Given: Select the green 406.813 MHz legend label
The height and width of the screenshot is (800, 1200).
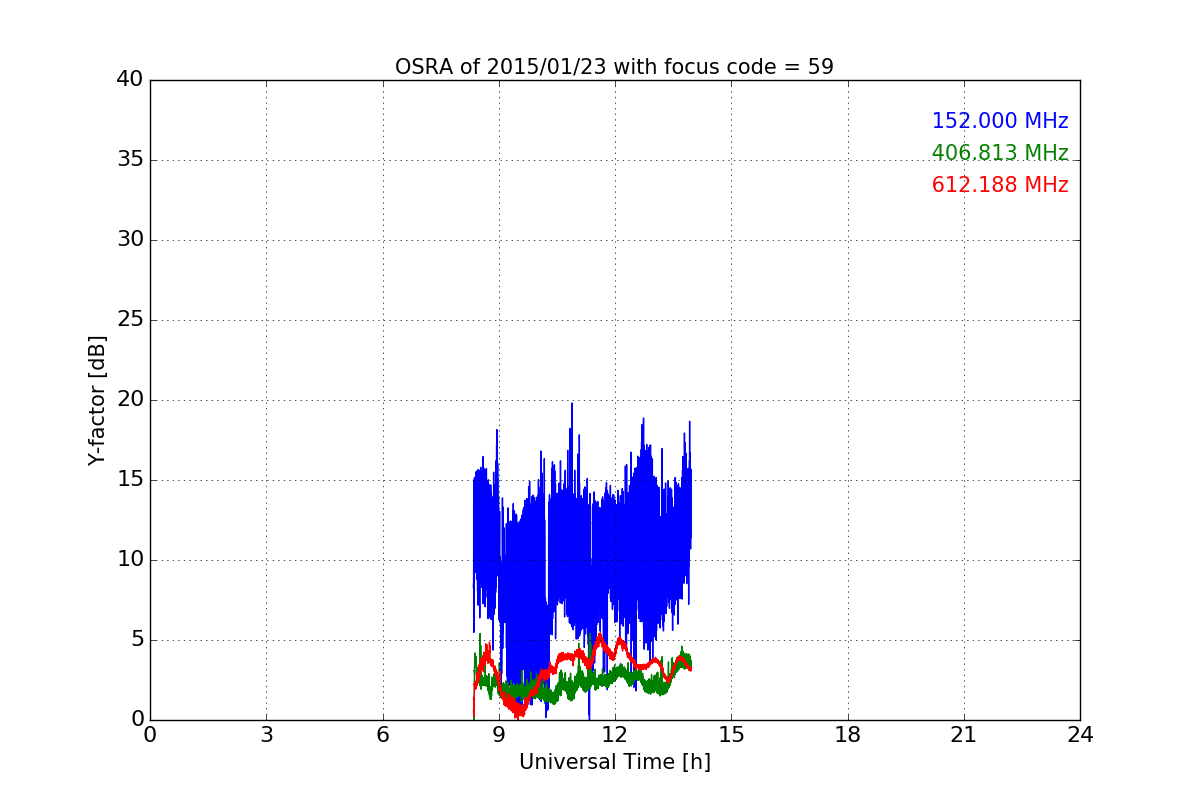Looking at the screenshot, I should (x=1000, y=153).
